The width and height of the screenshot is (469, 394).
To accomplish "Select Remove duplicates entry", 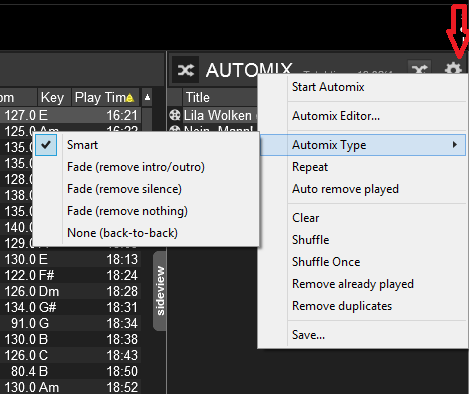I will point(362,306).
